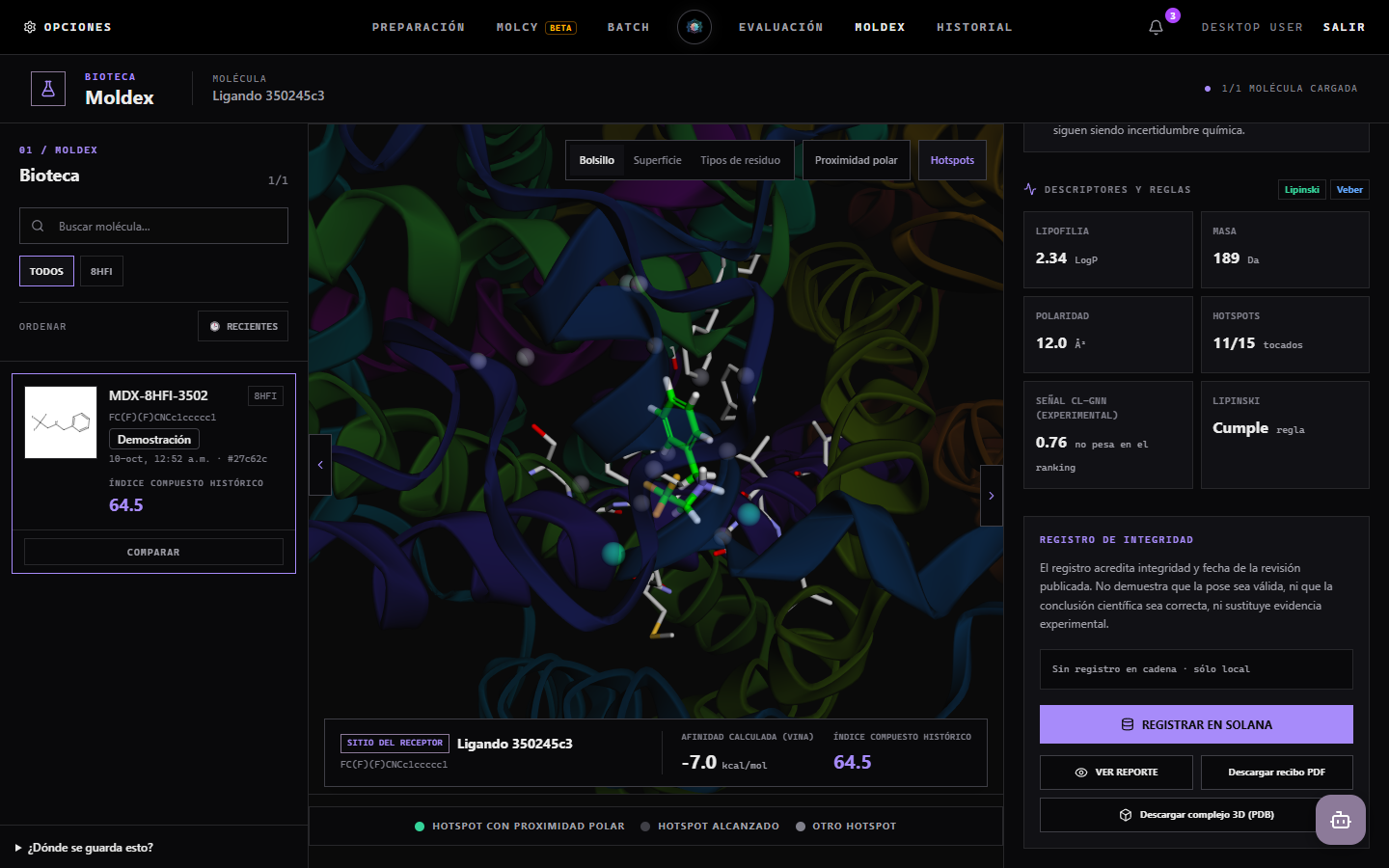
Task: Open the Evaluación tab
Action: [781, 27]
